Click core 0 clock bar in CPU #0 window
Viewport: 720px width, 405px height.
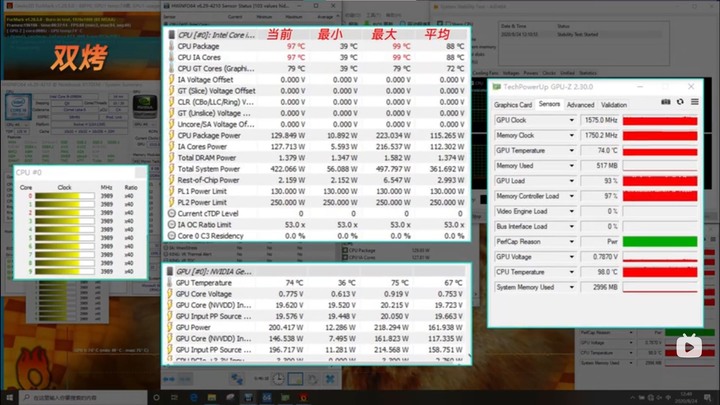pos(64,196)
